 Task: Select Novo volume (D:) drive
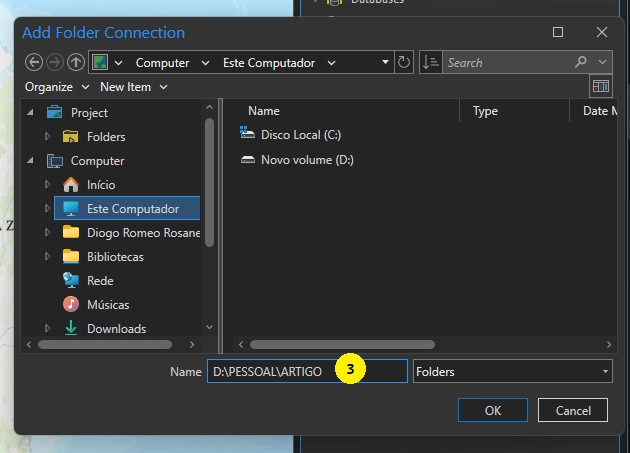(306, 160)
